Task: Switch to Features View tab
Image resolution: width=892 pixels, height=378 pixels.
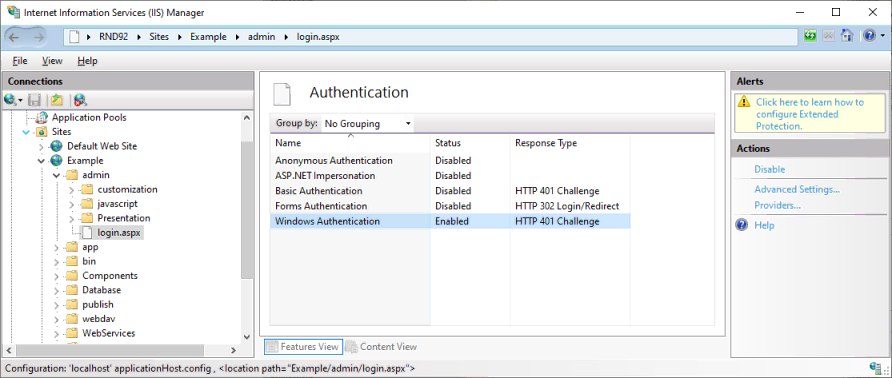Action: pos(303,346)
